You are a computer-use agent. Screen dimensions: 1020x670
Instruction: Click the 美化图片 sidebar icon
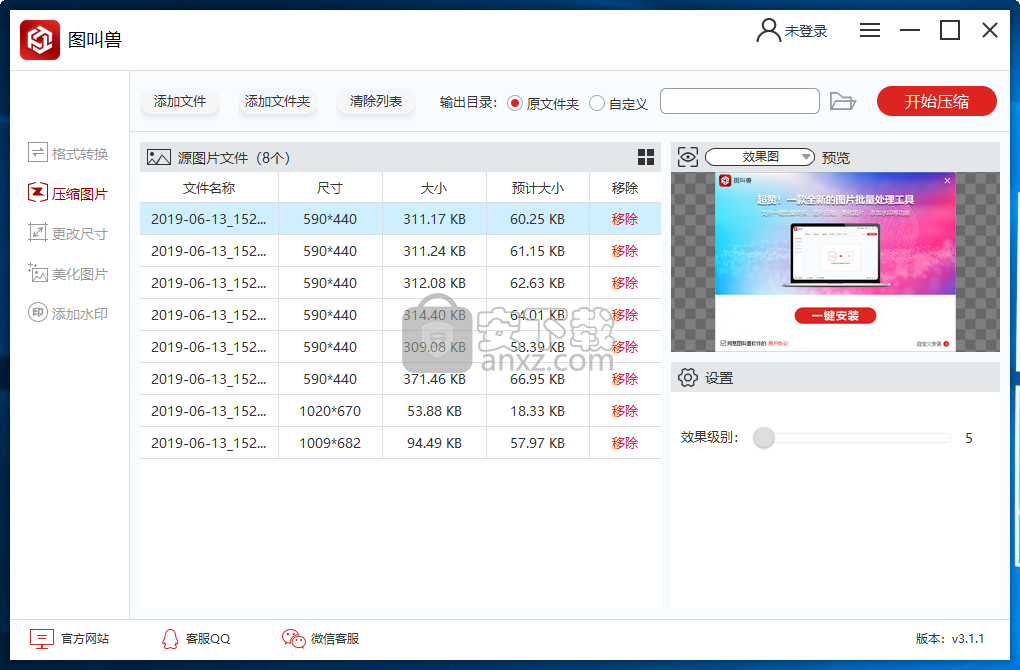pos(38,273)
